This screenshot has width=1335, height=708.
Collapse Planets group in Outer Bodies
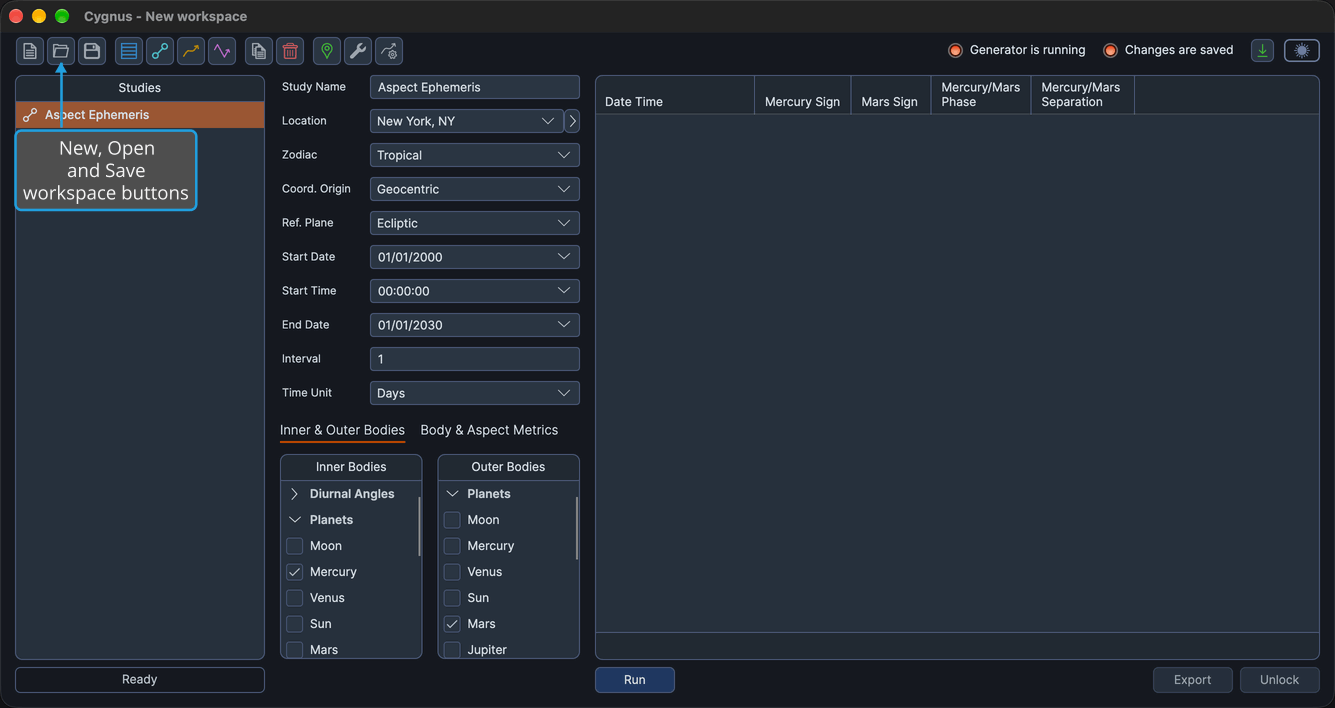click(x=452, y=494)
